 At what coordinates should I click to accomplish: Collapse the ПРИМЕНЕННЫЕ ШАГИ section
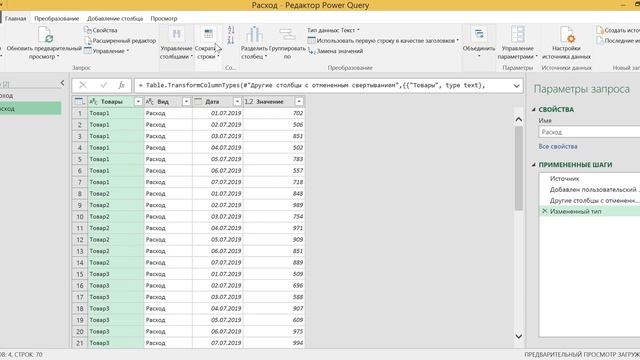click(533, 165)
